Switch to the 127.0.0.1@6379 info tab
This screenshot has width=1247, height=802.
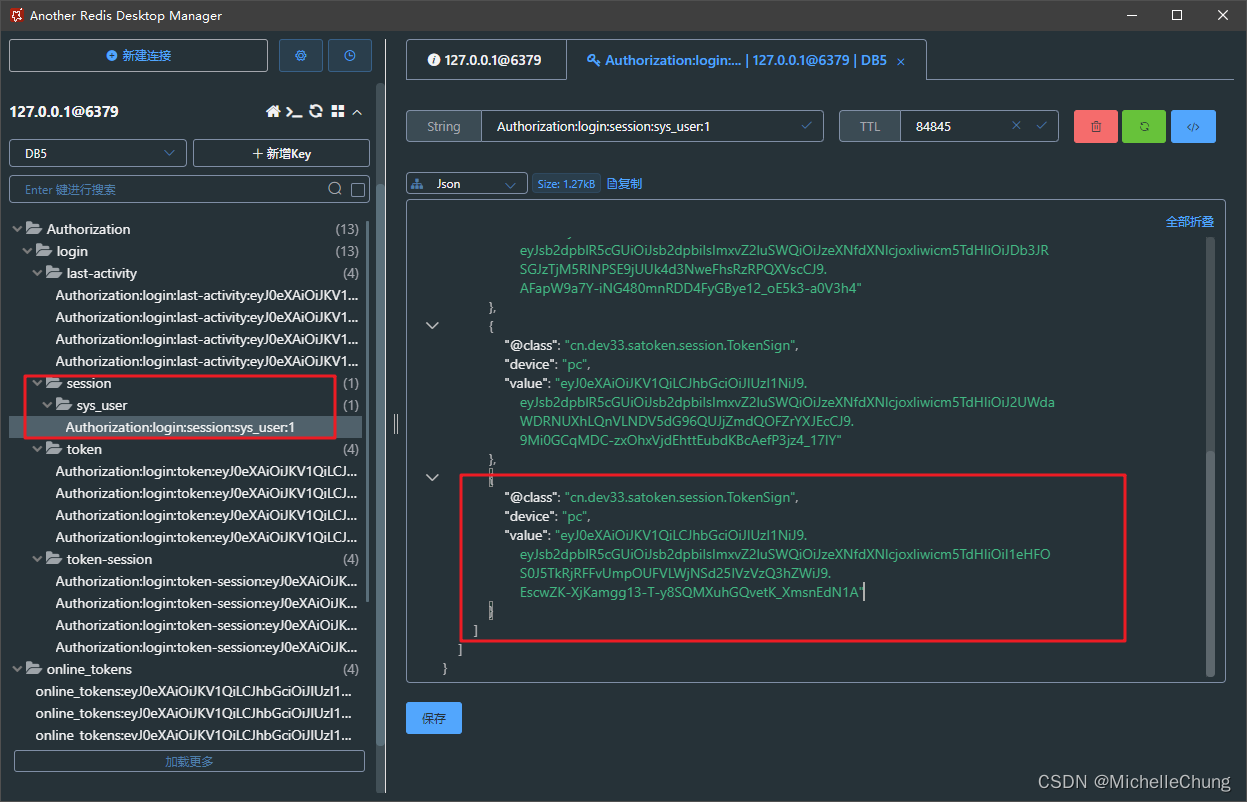[x=485, y=60]
